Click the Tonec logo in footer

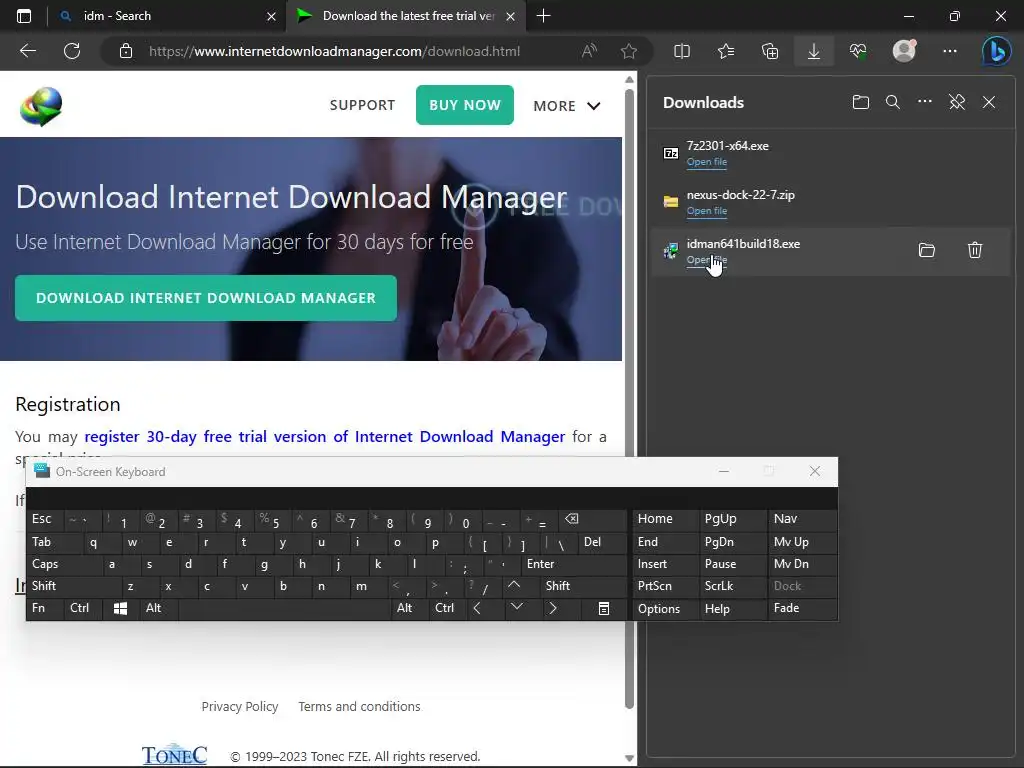[174, 755]
